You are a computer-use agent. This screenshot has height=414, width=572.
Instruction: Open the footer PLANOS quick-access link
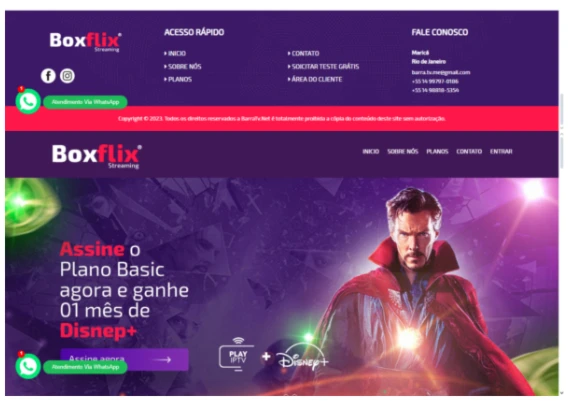tap(178, 79)
